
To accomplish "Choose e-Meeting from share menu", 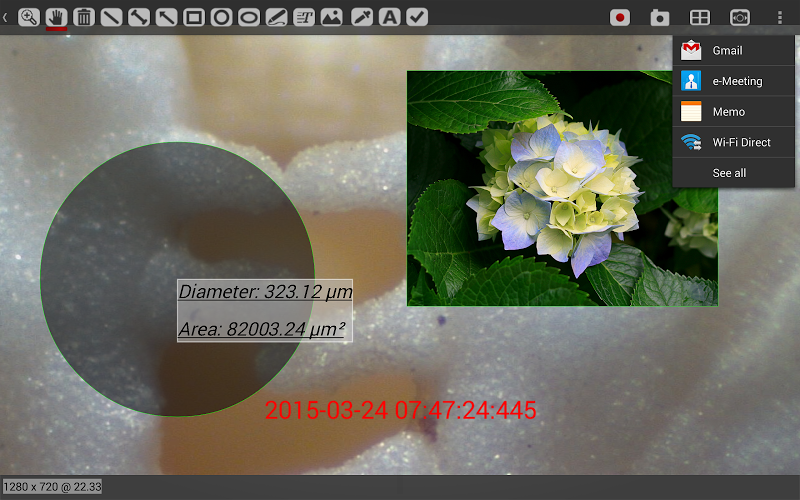I will click(x=734, y=81).
